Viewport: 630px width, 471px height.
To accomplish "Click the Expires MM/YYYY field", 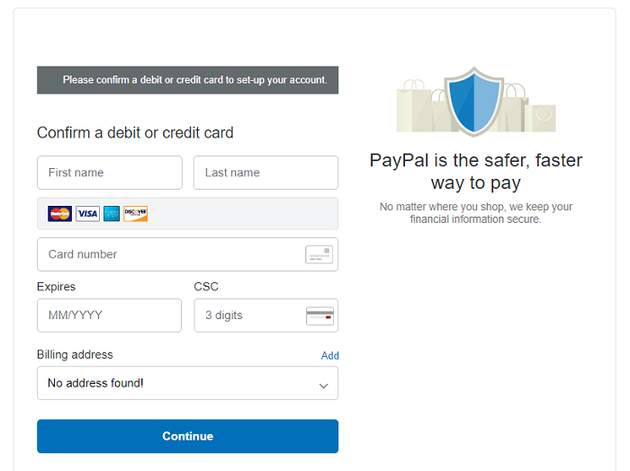I will pos(110,316).
